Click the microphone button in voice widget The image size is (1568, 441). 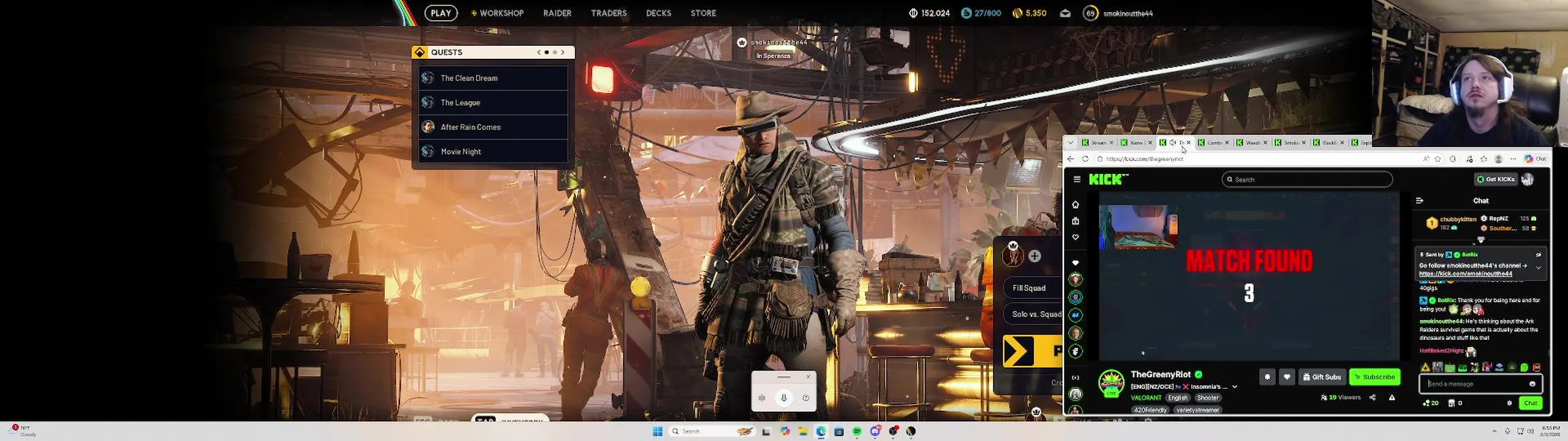(x=783, y=398)
